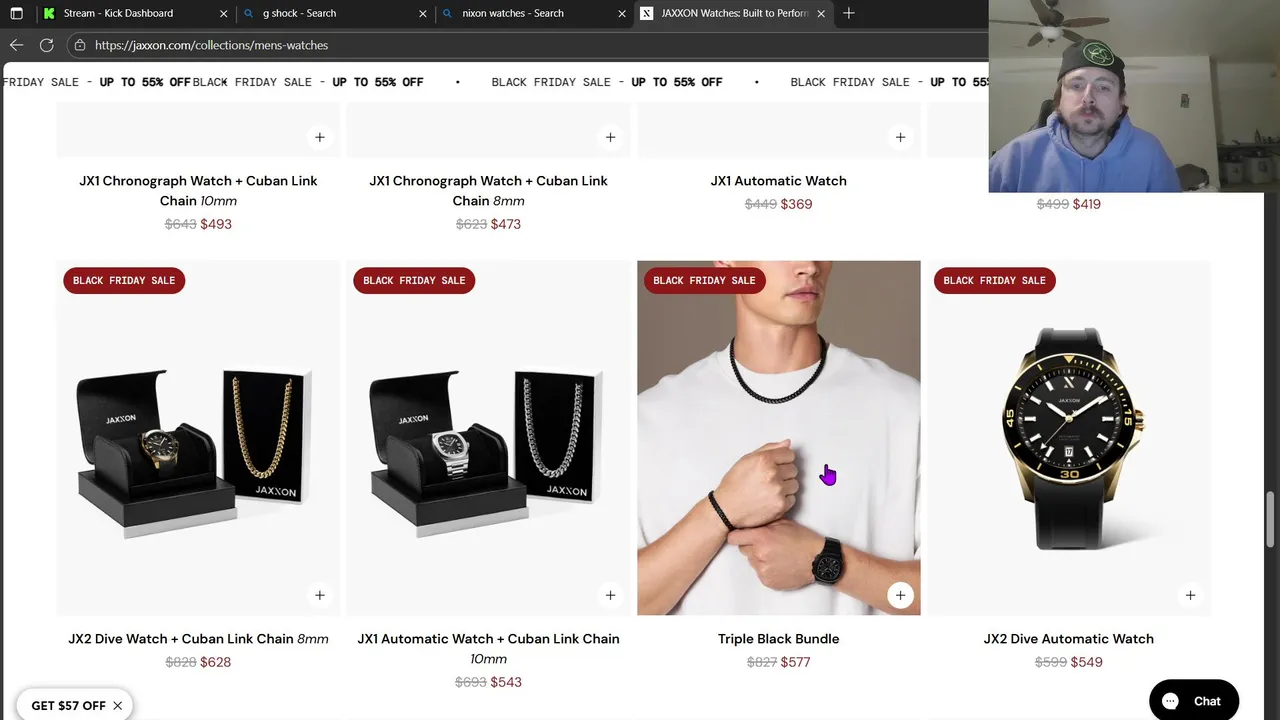Dismiss the GET $57 OFF popup
This screenshot has width=1280, height=720.
pos(117,705)
